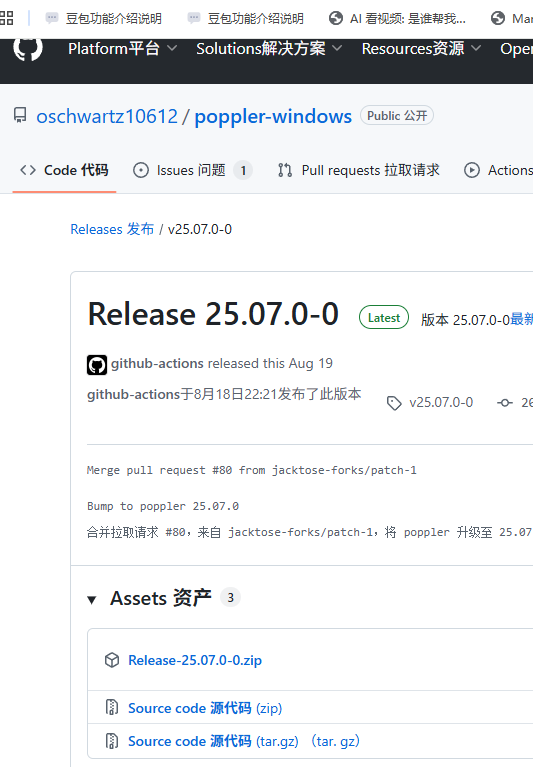This screenshot has height=767, width=533.
Task: Open the browser apps grid icon
Action: click(7, 19)
